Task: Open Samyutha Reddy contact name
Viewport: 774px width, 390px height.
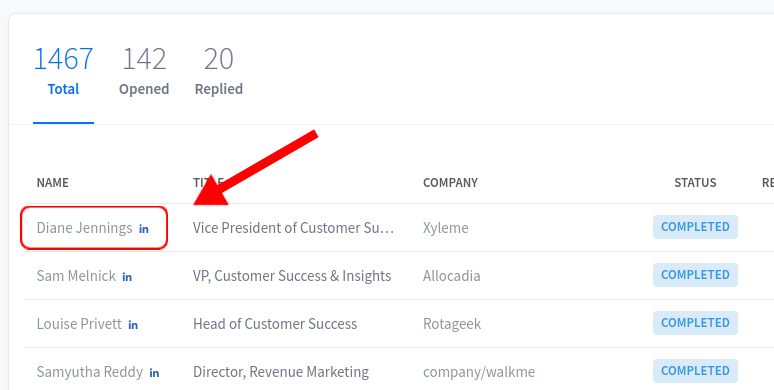Action: coord(90,372)
